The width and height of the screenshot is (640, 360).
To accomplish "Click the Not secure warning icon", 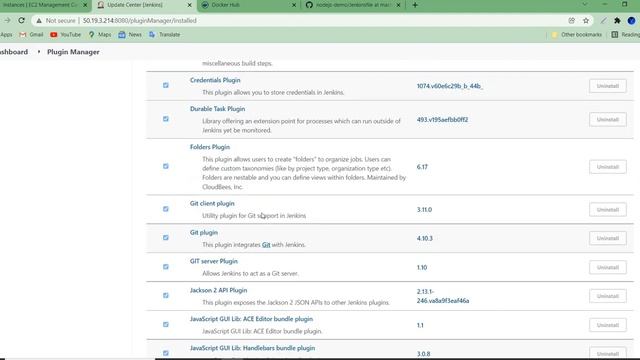I will [x=39, y=20].
